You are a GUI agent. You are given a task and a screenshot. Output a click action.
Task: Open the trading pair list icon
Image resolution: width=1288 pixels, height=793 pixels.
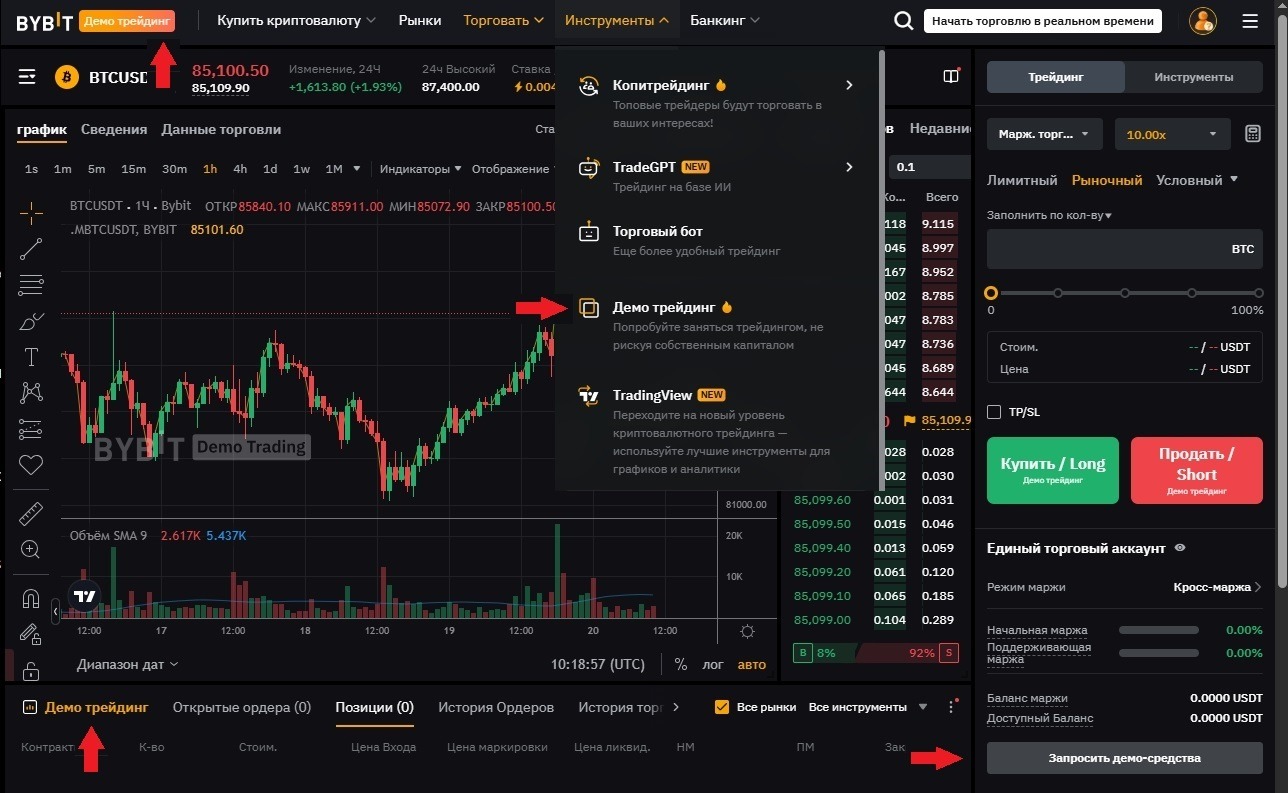pos(27,77)
